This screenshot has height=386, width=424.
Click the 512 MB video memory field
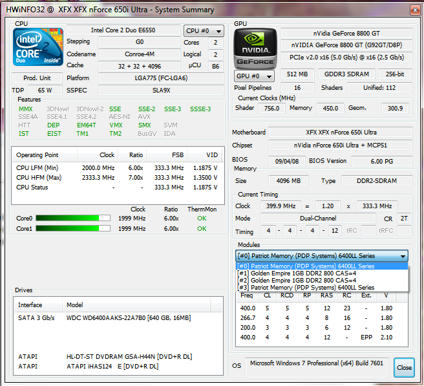tap(297, 74)
